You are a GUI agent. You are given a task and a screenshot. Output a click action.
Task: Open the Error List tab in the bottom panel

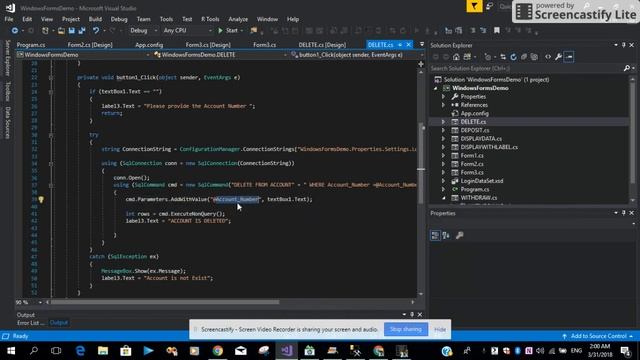pos(31,323)
